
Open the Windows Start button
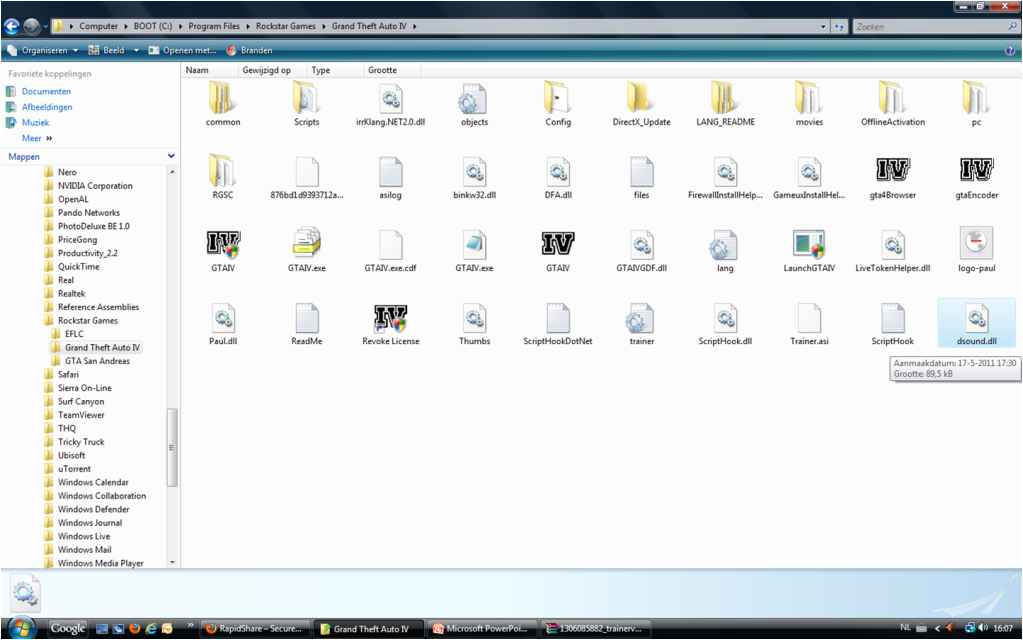[x=22, y=628]
